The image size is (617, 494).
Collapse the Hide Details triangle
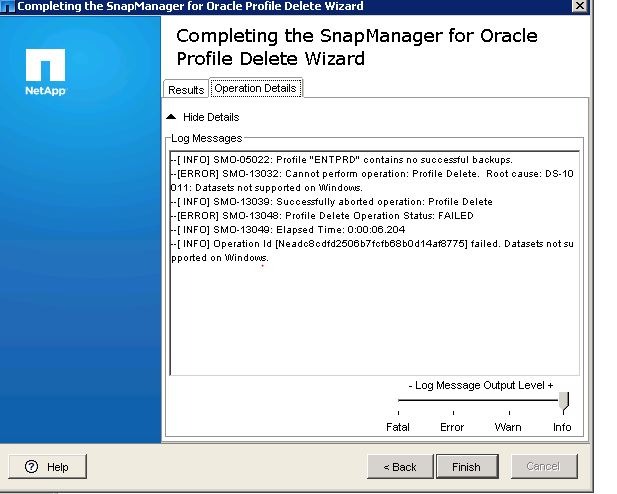(171, 117)
